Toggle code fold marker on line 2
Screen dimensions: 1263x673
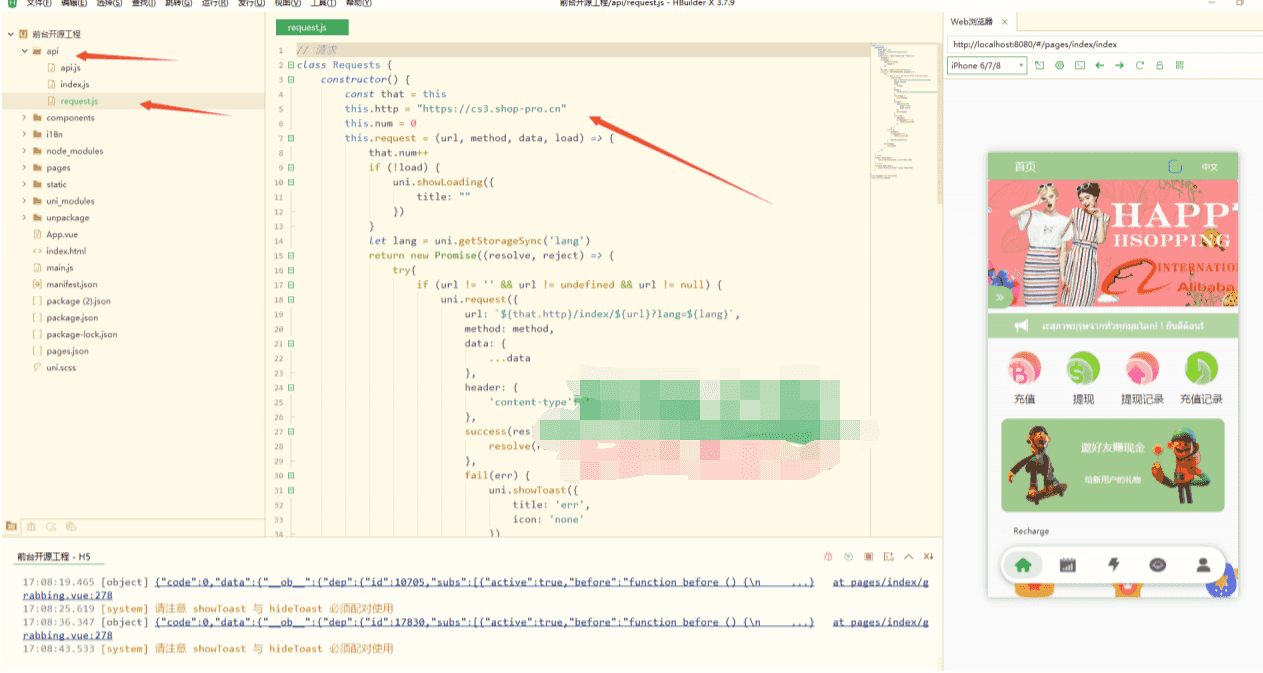pos(290,65)
